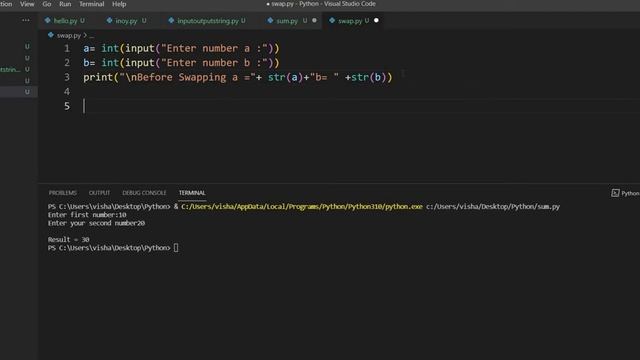Open the Go menu
The width and height of the screenshot is (640, 360).
47,4
